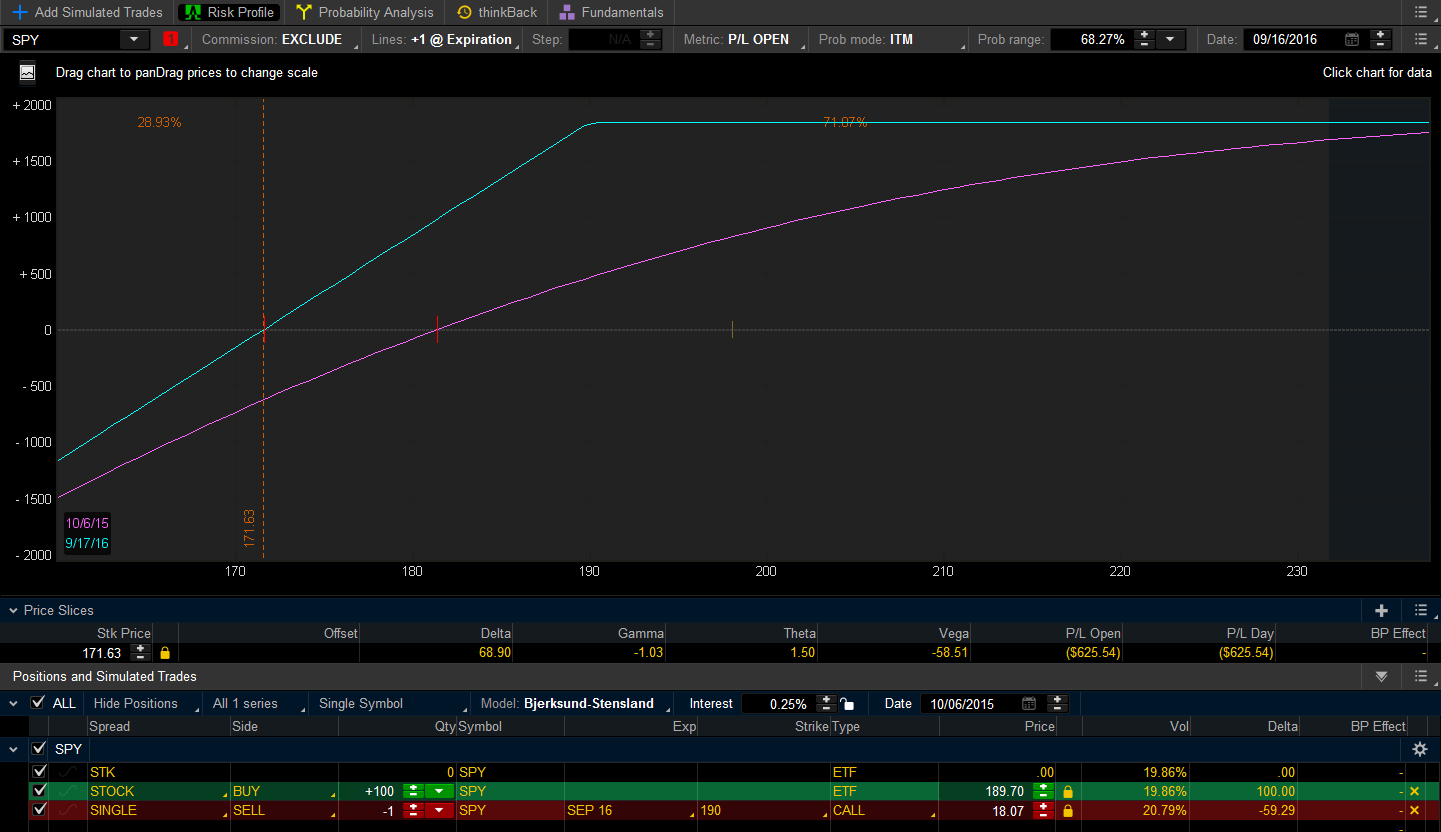Screen dimensions: 1441x832
Task: Open the Probability Analysis tab
Action: [x=364, y=12]
